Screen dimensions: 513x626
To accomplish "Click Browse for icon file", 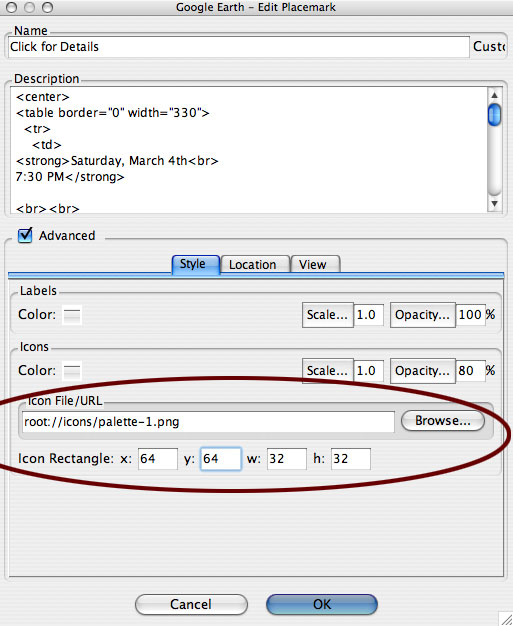I will click(x=443, y=420).
